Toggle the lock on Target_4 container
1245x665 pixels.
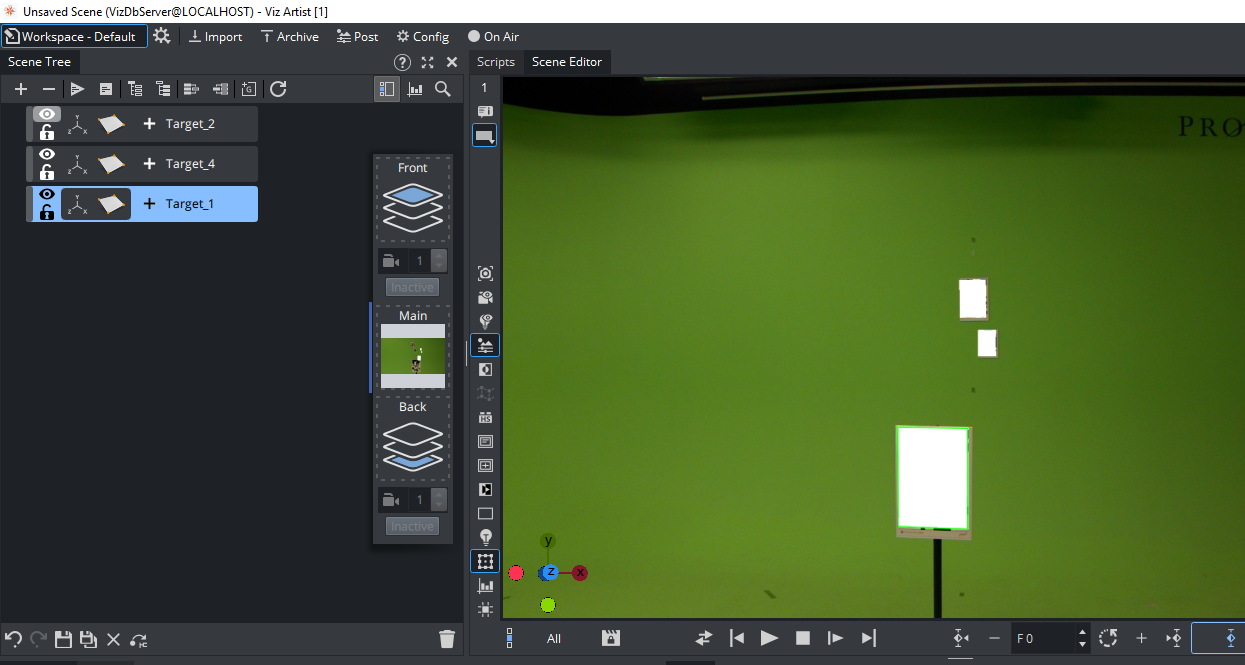47,172
